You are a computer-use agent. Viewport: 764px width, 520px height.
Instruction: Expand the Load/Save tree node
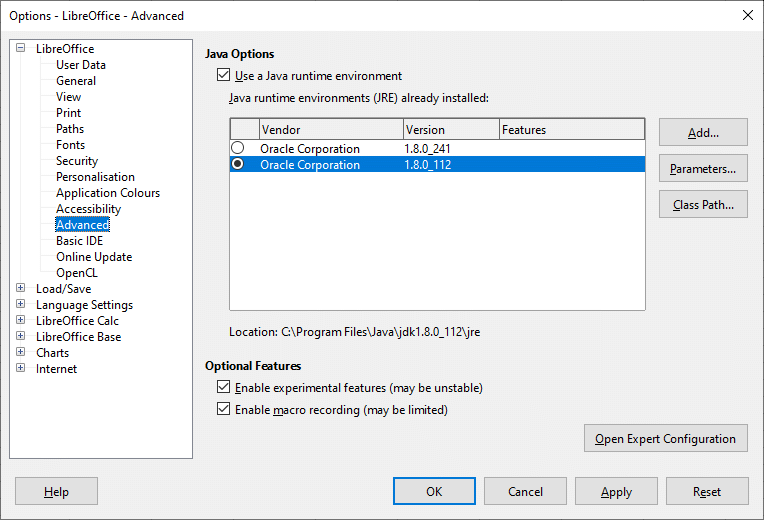click(20, 289)
